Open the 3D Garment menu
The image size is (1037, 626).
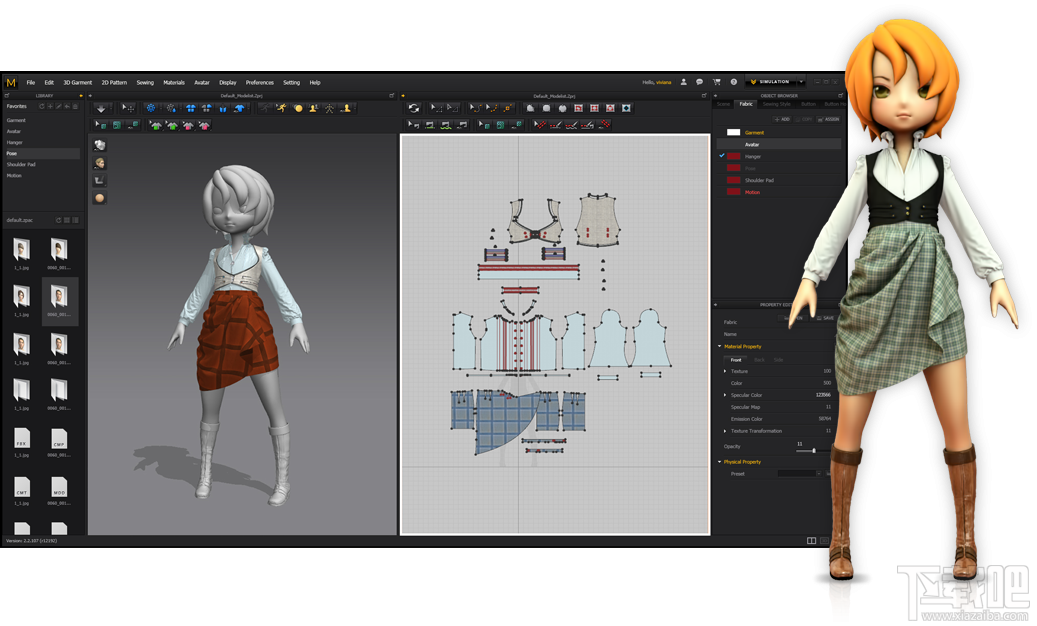[x=77, y=82]
